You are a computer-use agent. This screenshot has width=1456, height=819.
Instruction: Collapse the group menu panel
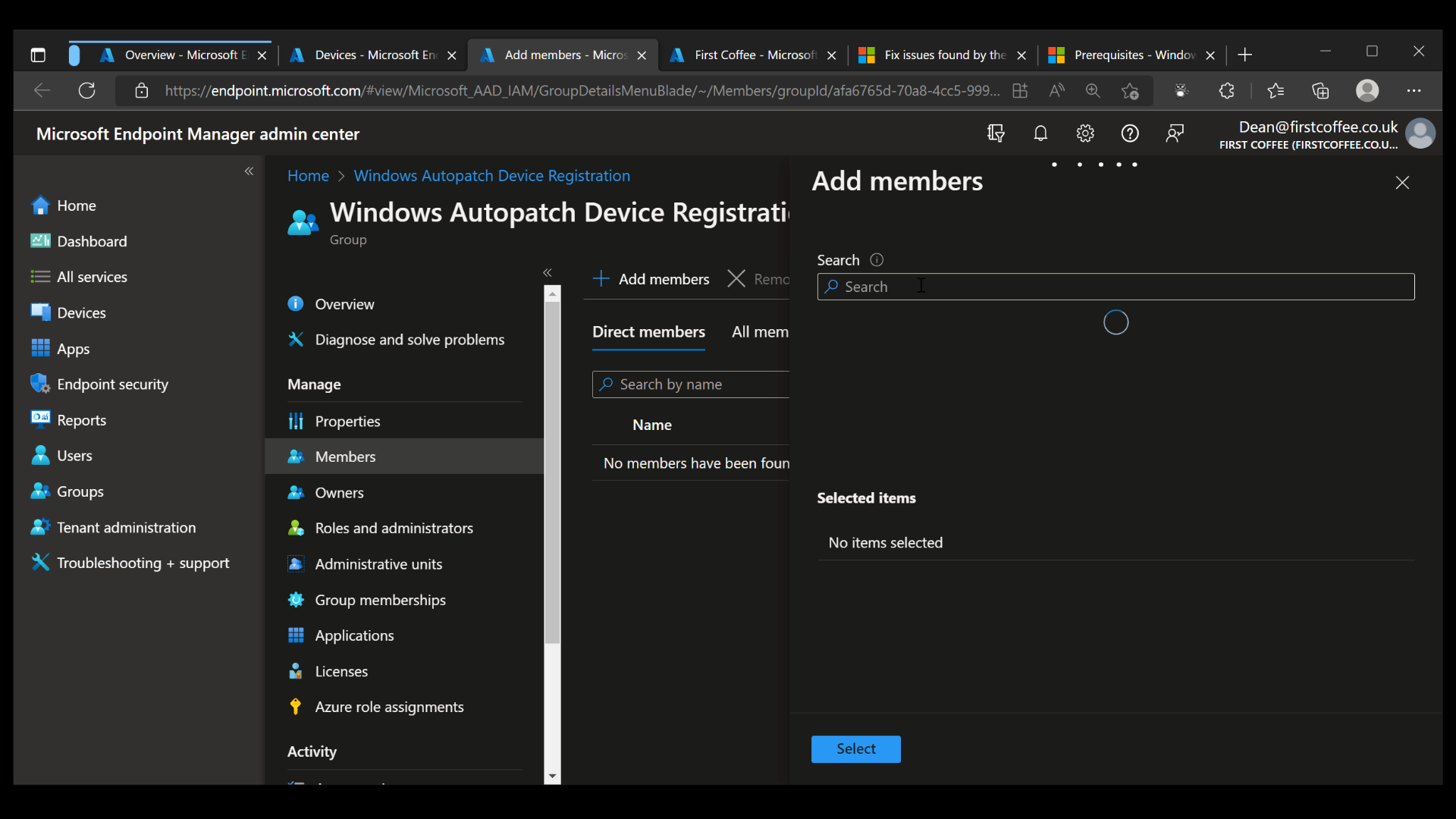tap(548, 272)
